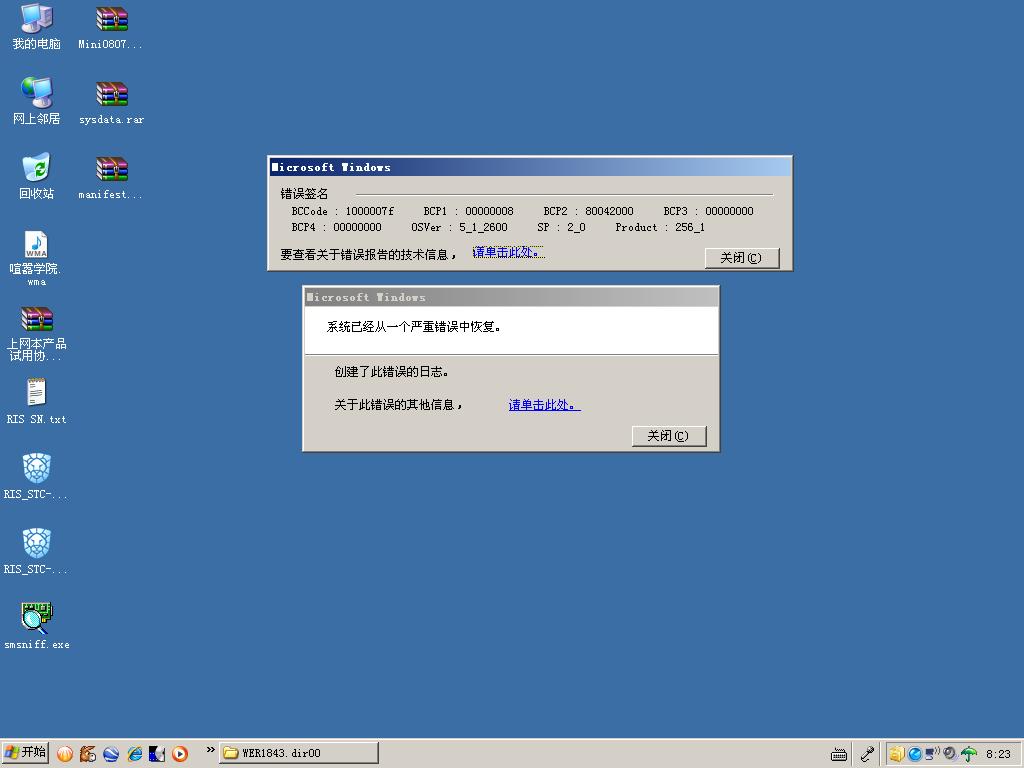This screenshot has height=768, width=1024.
Task: Click the Product : 256_1 value
Action: pos(660,227)
